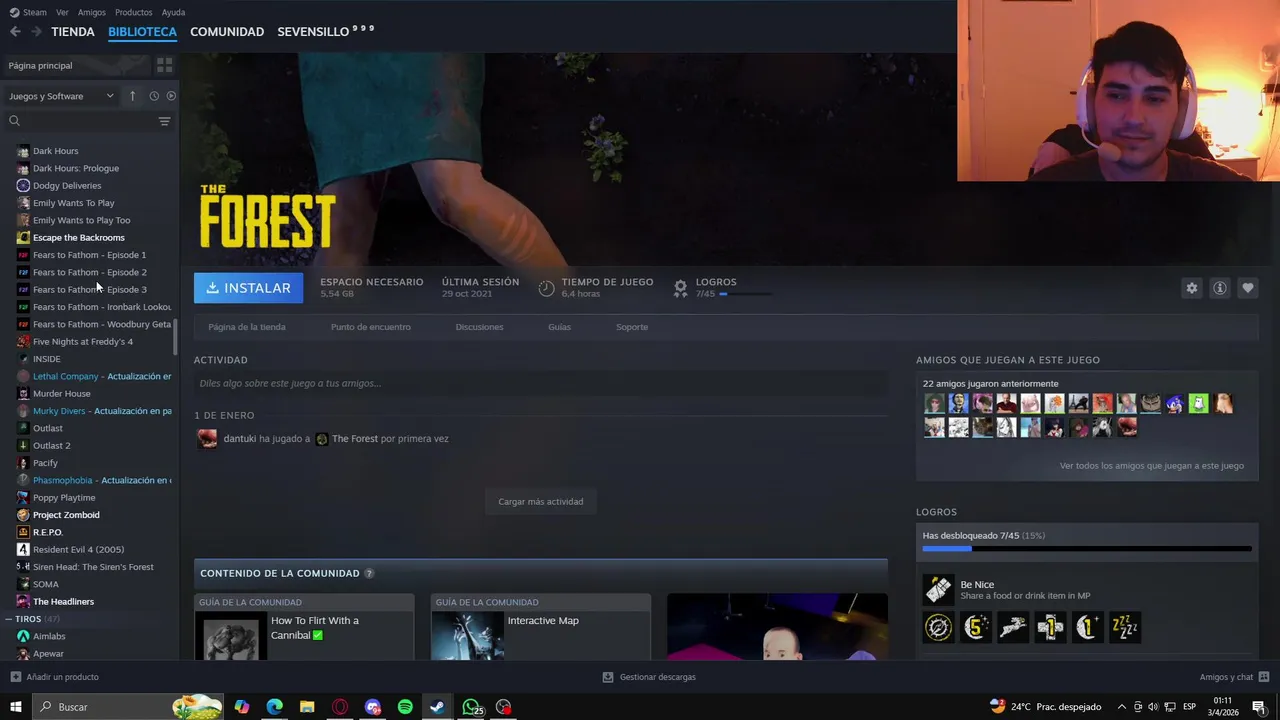Open Microsoft Edge from the taskbar
The width and height of the screenshot is (1280, 720).
[x=274, y=707]
